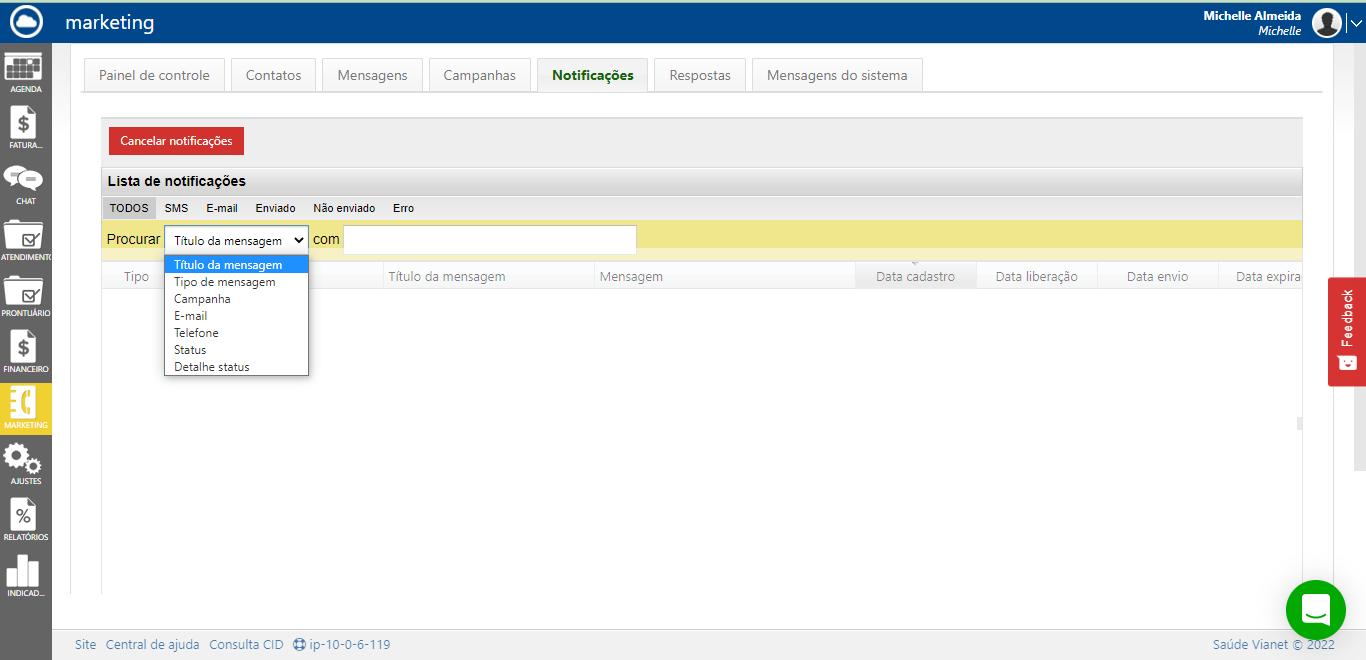Sort by Data cadastro column
This screenshot has width=1366, height=660.
pyautogui.click(x=915, y=276)
